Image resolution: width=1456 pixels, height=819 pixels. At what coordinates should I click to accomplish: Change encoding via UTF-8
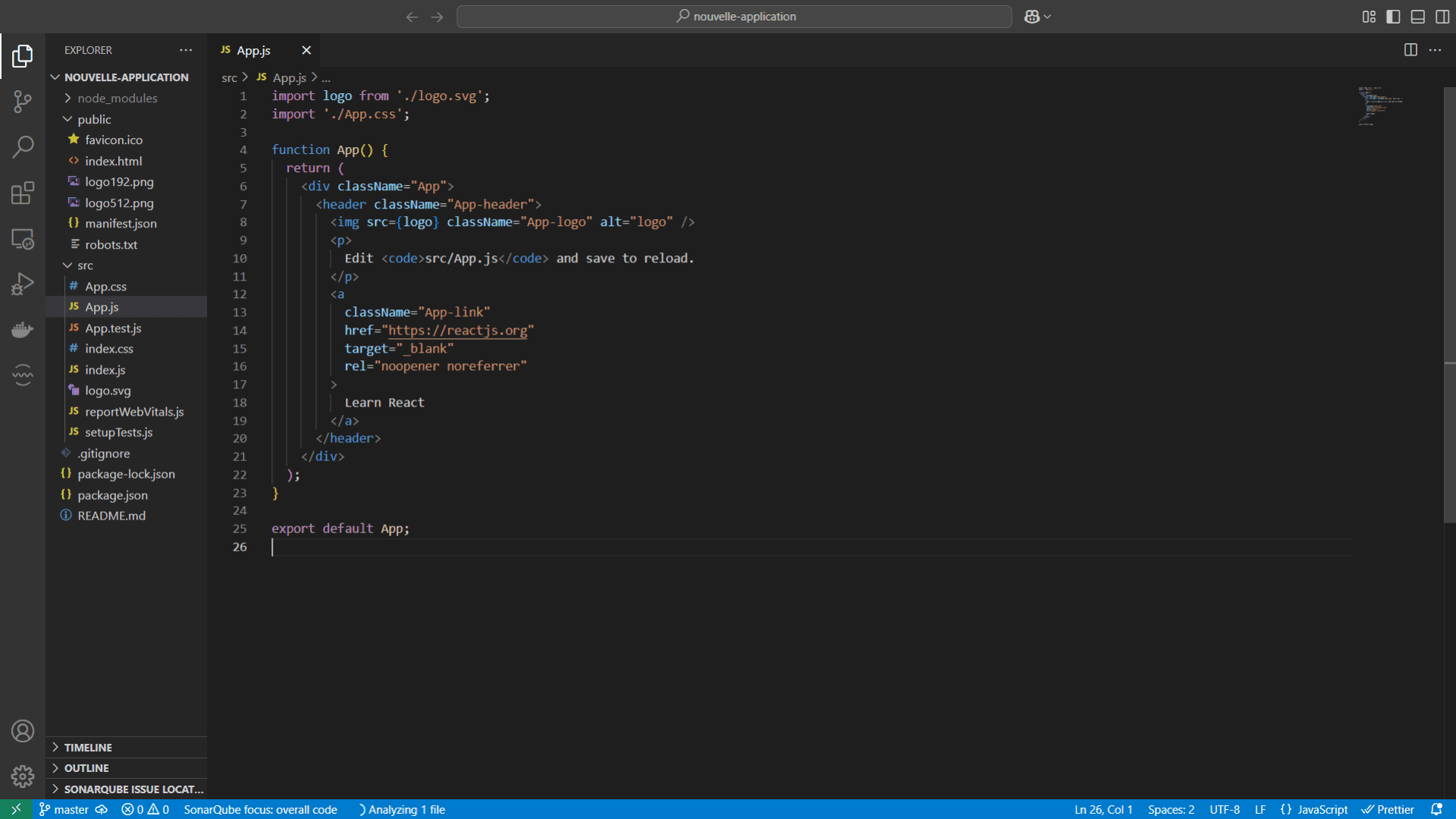(1225, 809)
